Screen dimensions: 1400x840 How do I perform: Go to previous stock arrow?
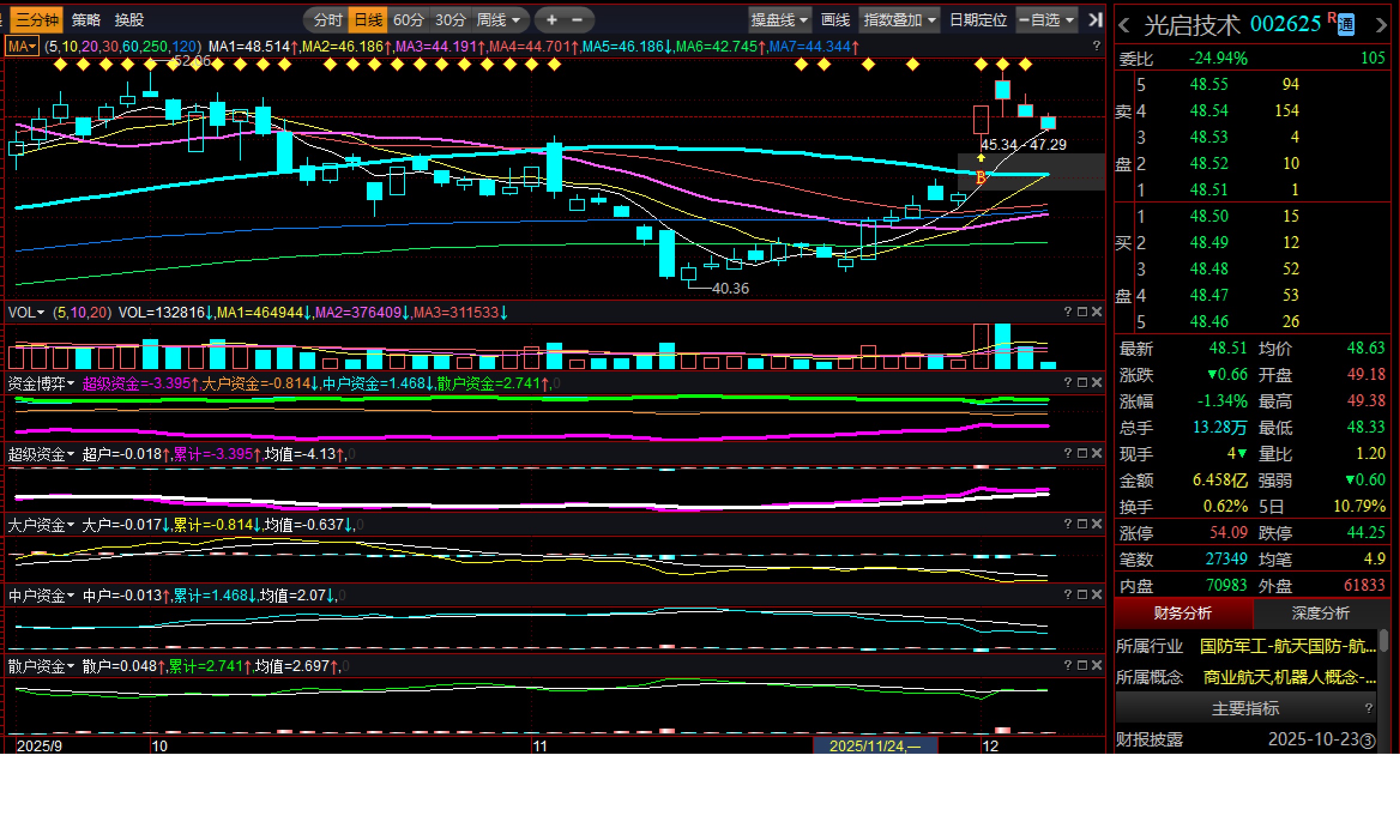[x=1124, y=26]
